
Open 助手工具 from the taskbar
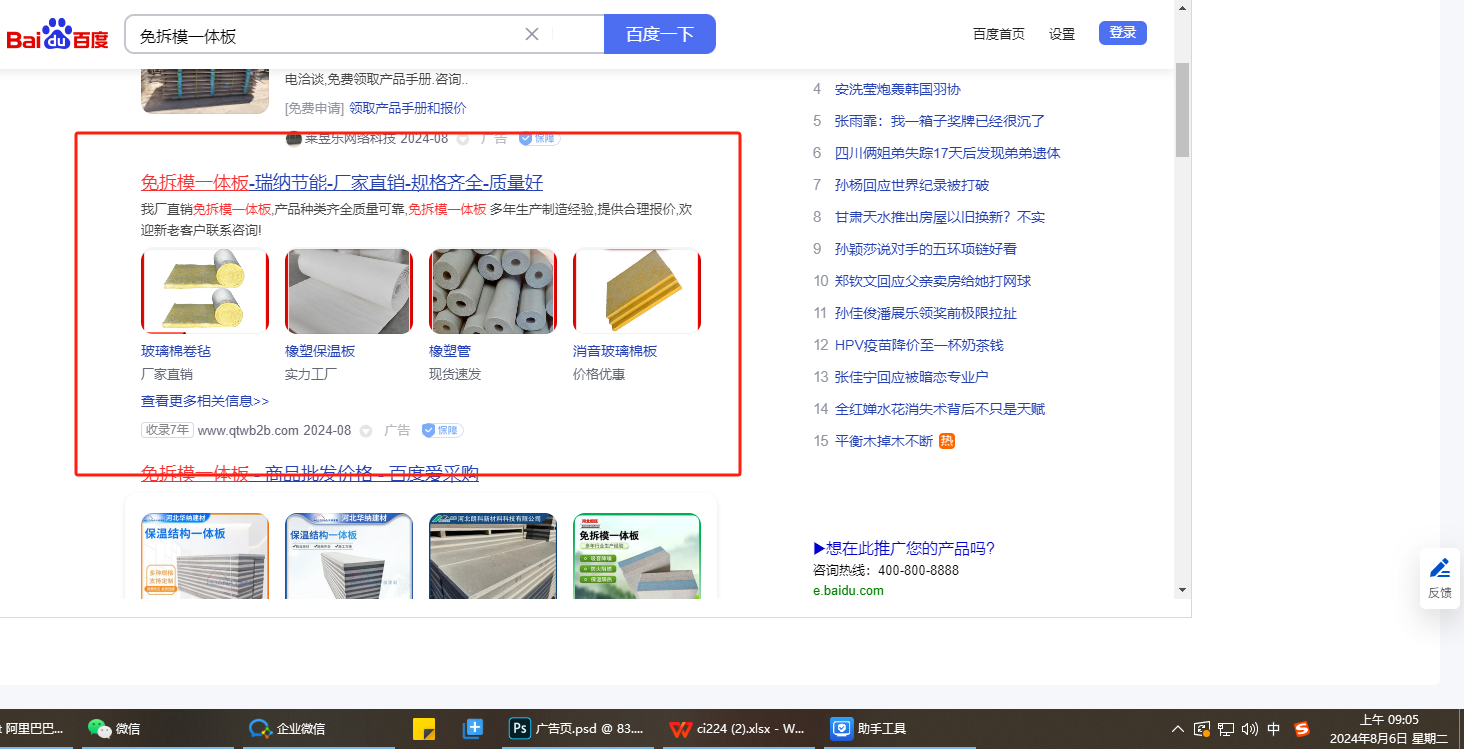tap(868, 729)
